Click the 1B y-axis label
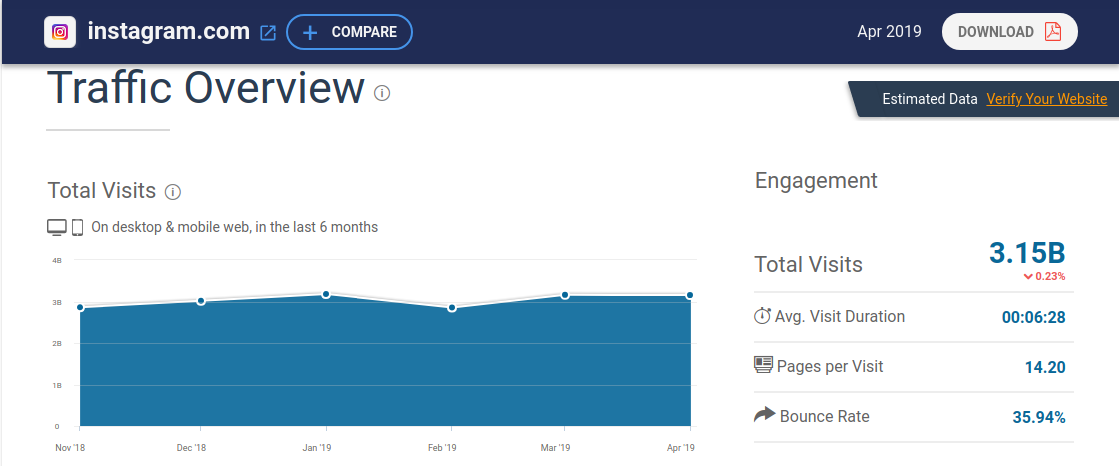1119x466 pixels. 57,385
